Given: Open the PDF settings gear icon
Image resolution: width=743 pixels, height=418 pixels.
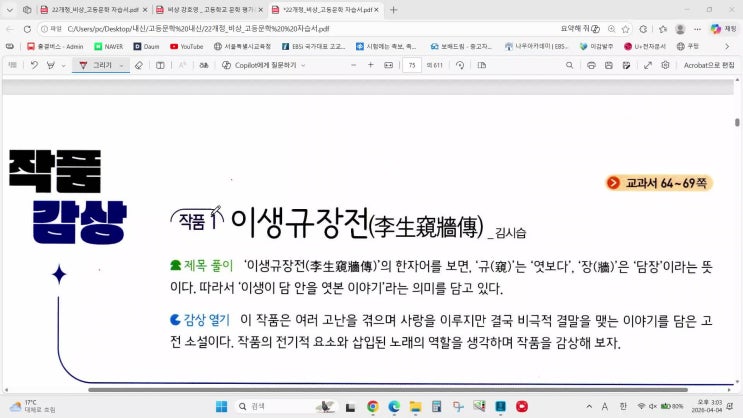Looking at the screenshot, I should coord(666,65).
